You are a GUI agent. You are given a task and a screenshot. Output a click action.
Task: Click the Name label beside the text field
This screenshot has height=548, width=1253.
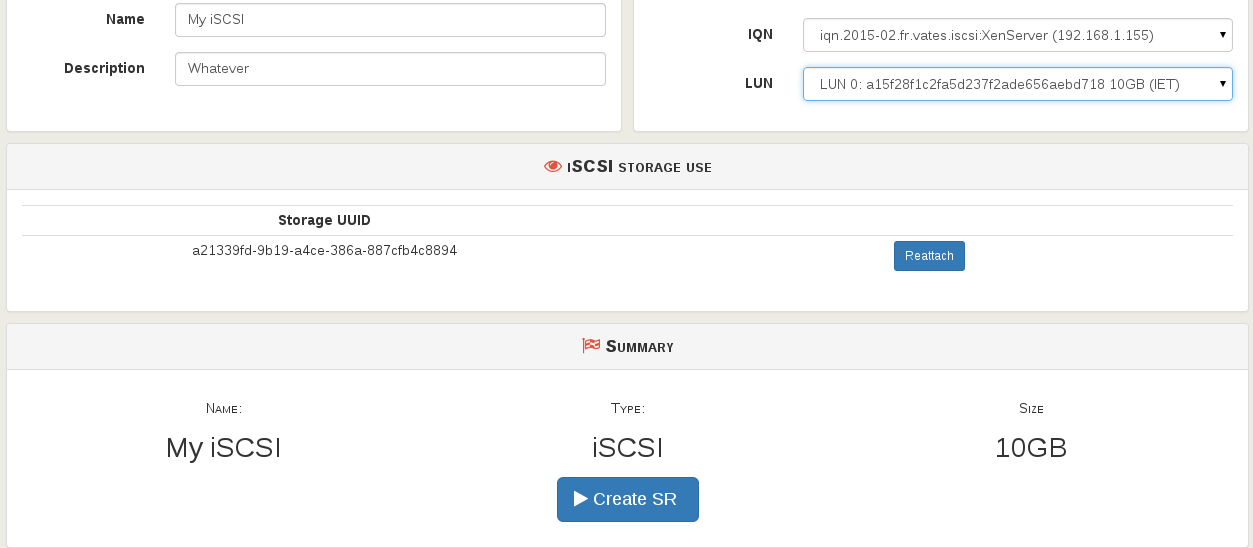click(125, 19)
